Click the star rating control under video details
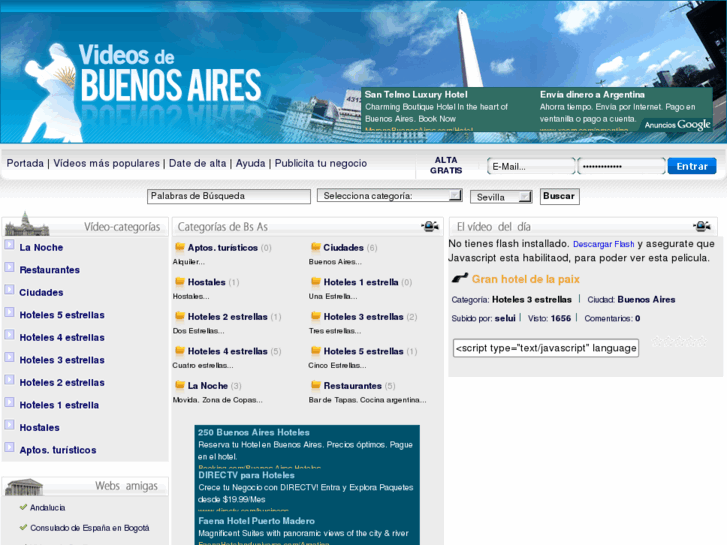Image resolution: width=727 pixels, height=545 pixels. point(679,342)
